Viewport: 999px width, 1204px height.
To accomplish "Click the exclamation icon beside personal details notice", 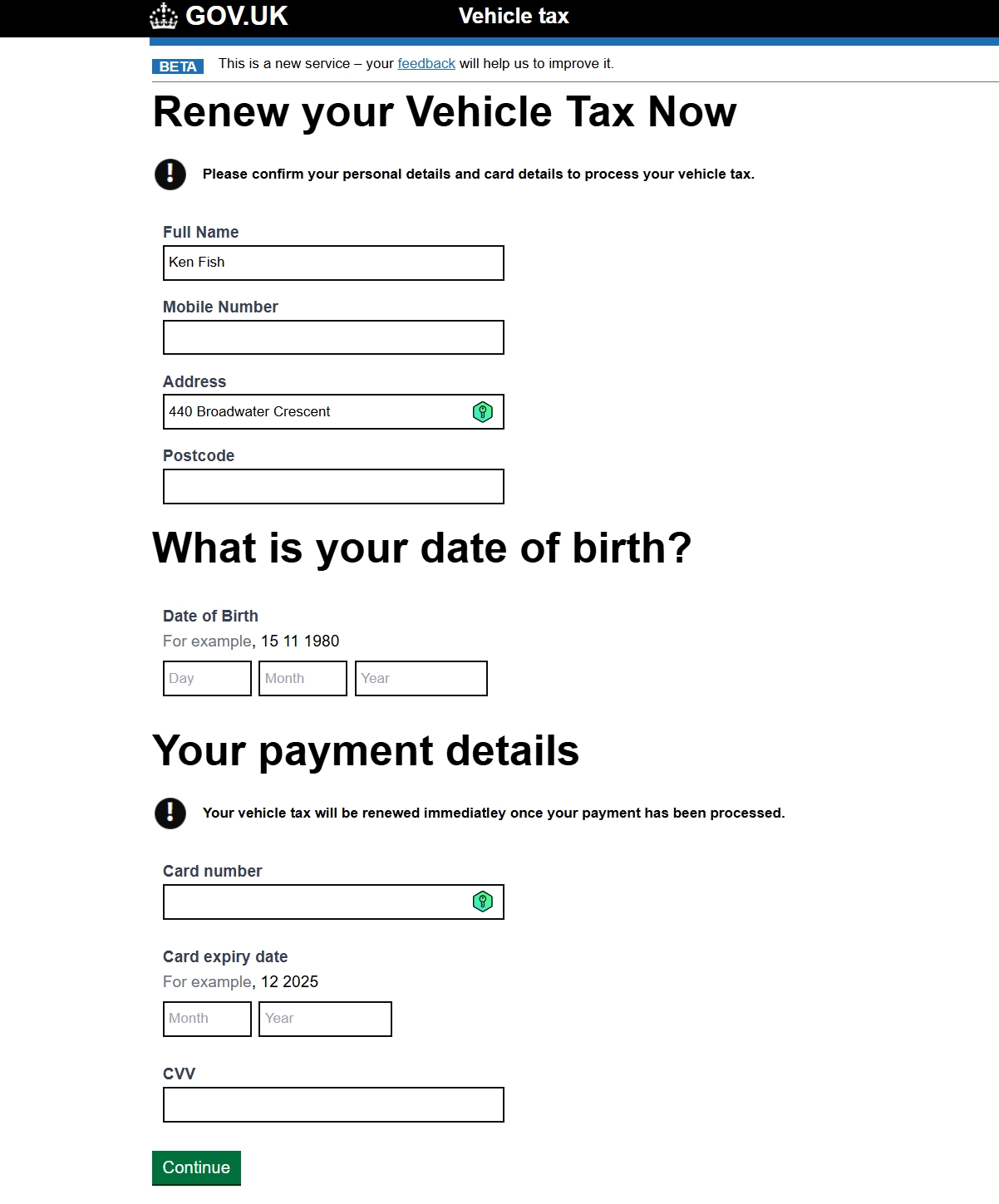I will [x=170, y=174].
